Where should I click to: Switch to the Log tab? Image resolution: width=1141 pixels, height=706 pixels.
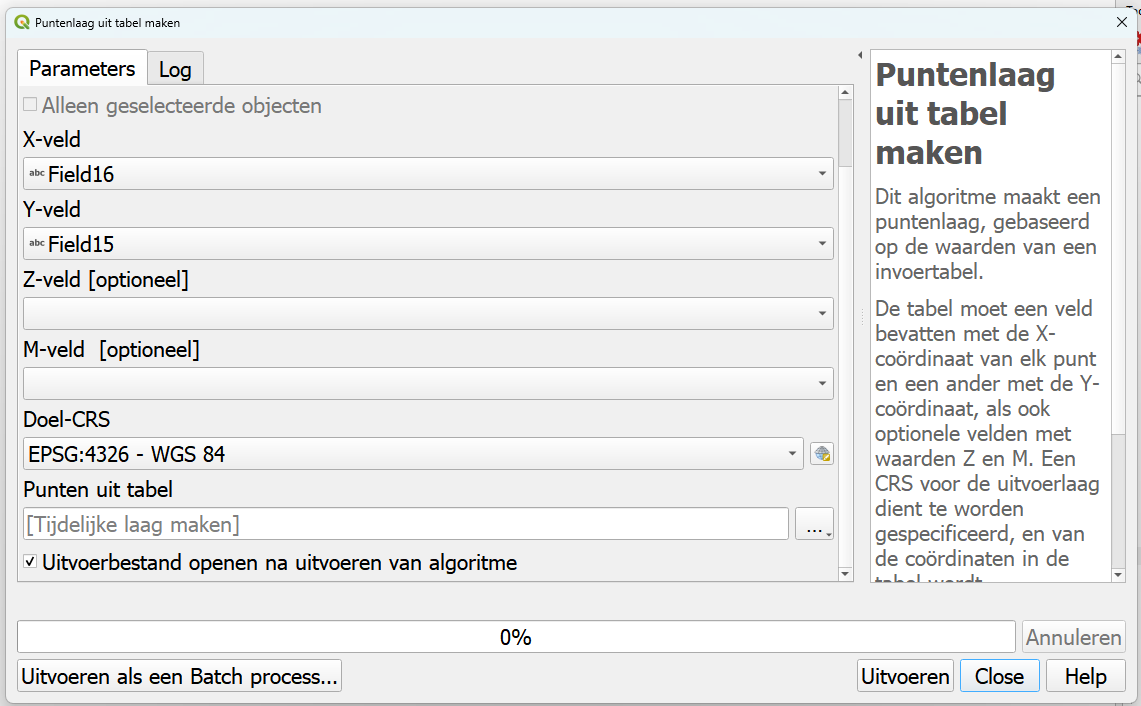[x=175, y=69]
